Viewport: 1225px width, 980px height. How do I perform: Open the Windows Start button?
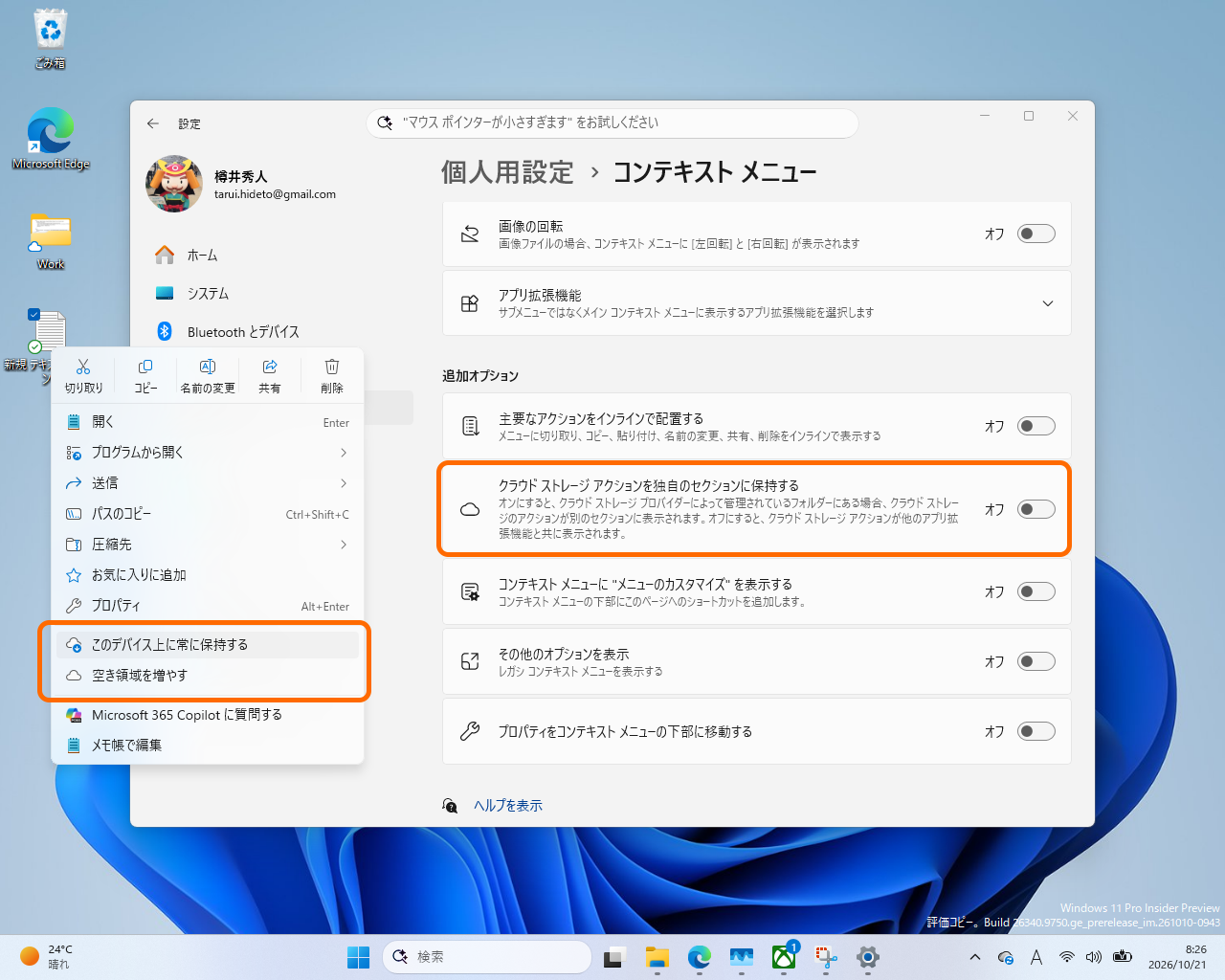(358, 957)
